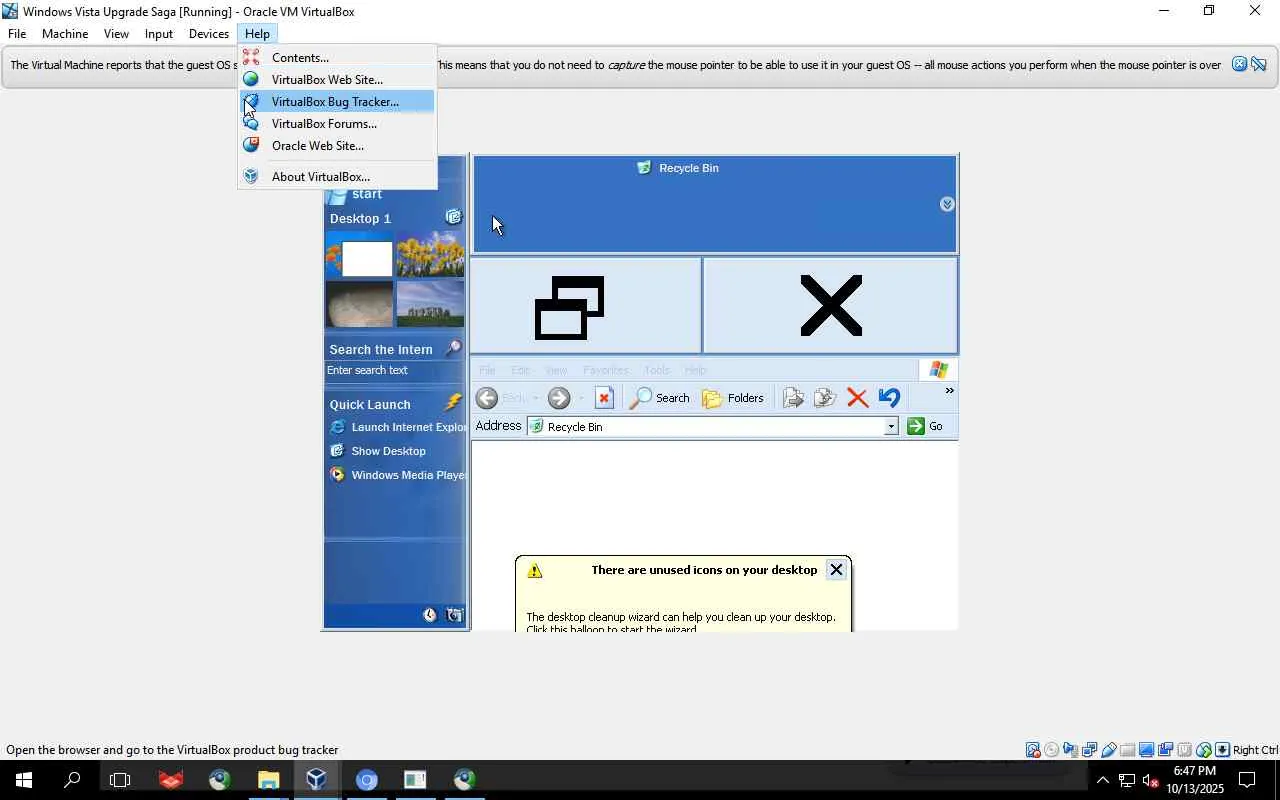Click the Move To toolbar icon
1280x800 pixels.
coord(793,398)
